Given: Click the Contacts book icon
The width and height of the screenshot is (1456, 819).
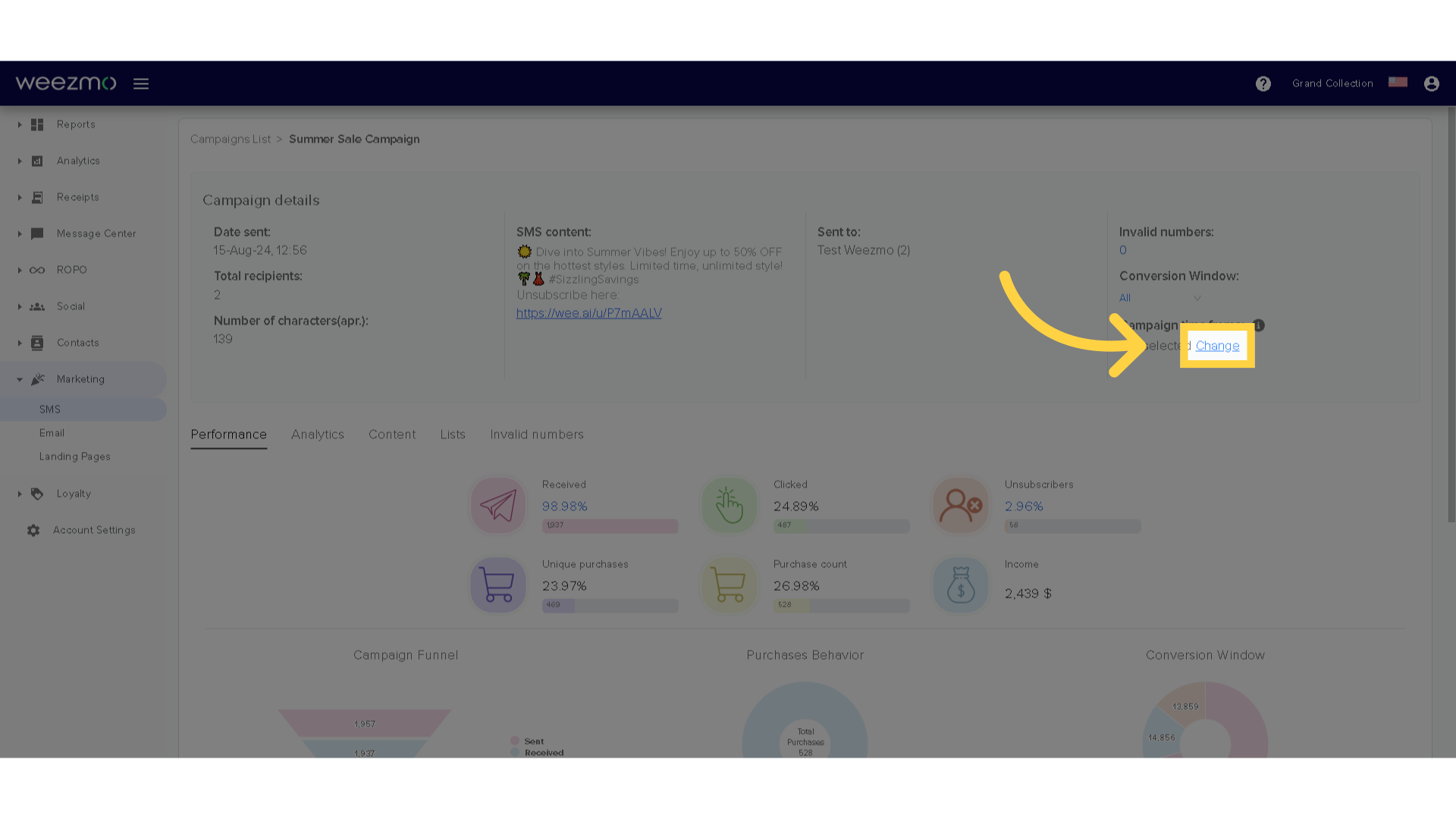Looking at the screenshot, I should [37, 343].
